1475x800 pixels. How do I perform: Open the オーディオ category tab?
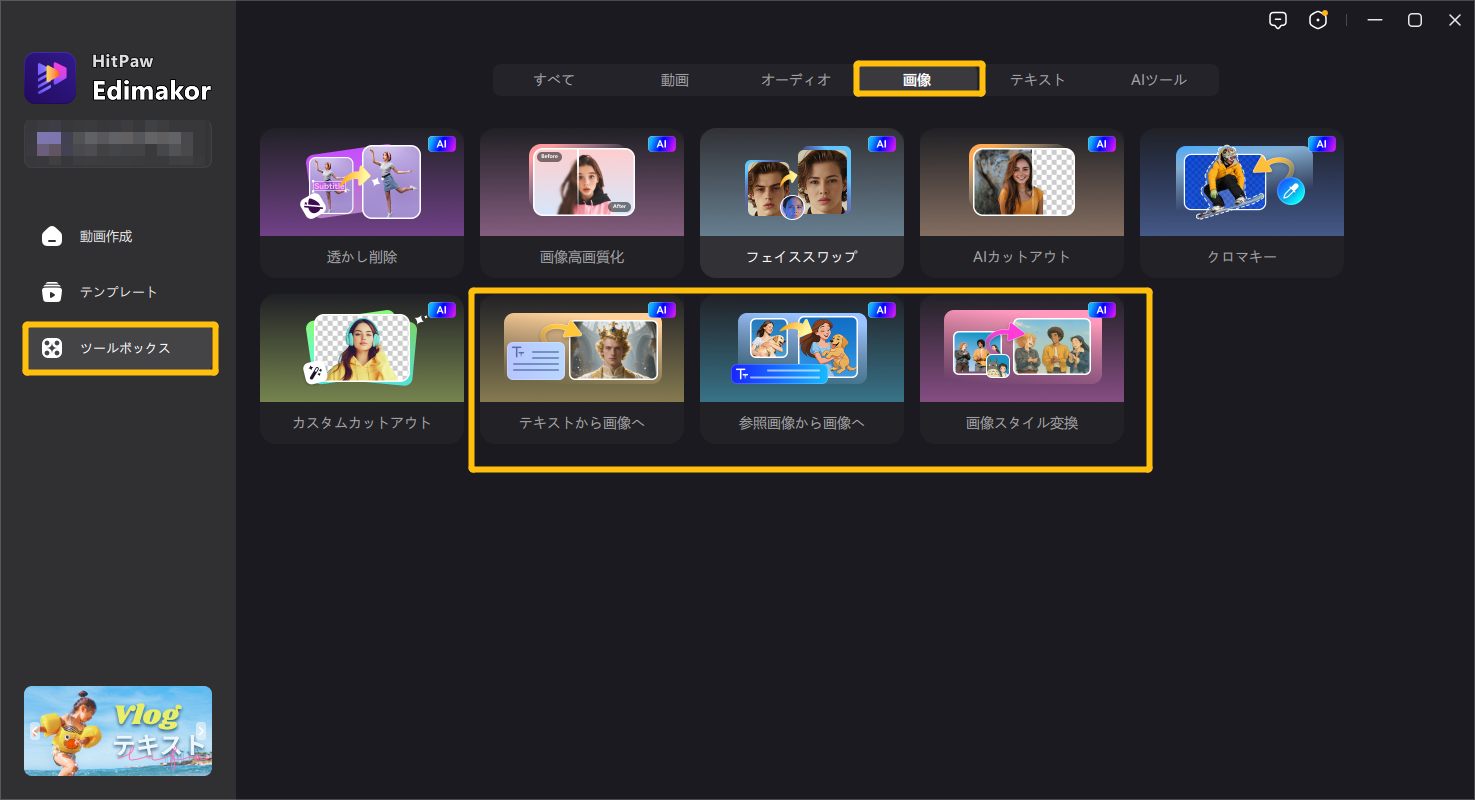point(795,79)
